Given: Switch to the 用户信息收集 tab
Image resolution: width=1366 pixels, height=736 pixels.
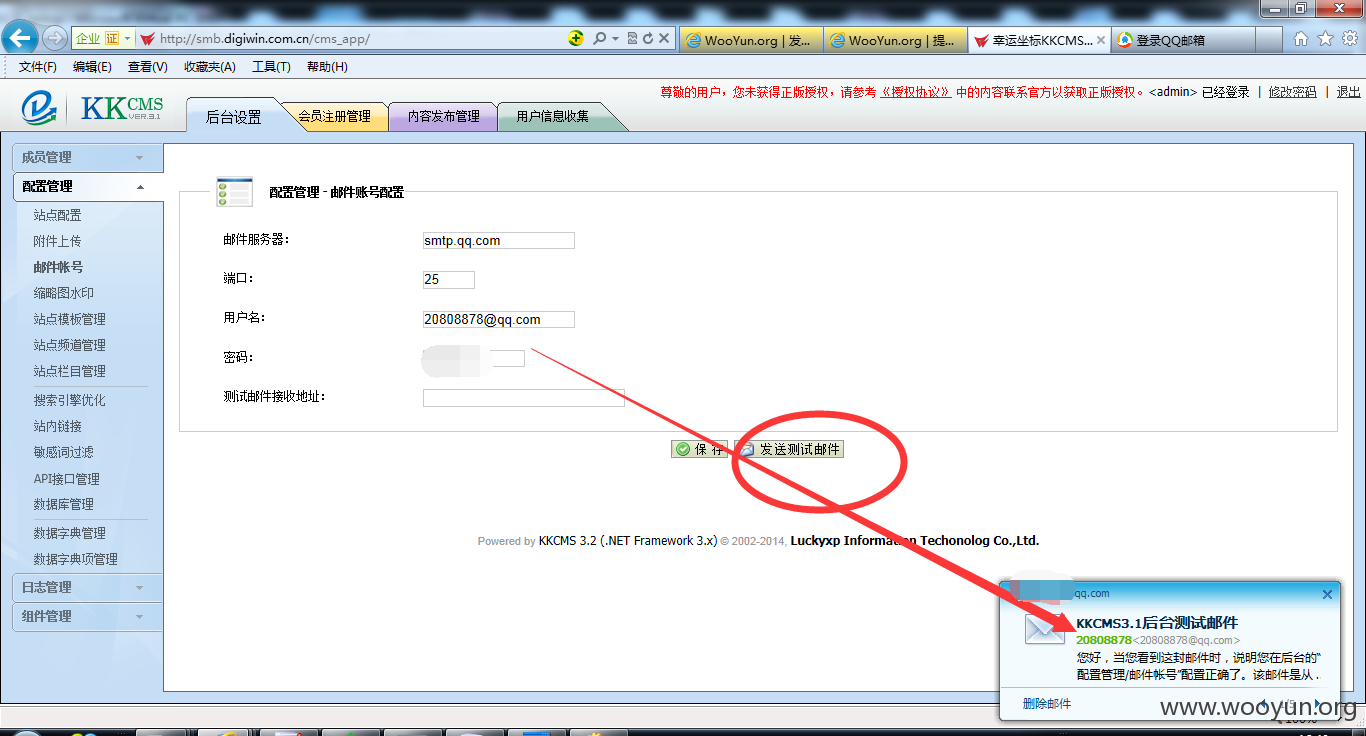Looking at the screenshot, I should coord(552,116).
